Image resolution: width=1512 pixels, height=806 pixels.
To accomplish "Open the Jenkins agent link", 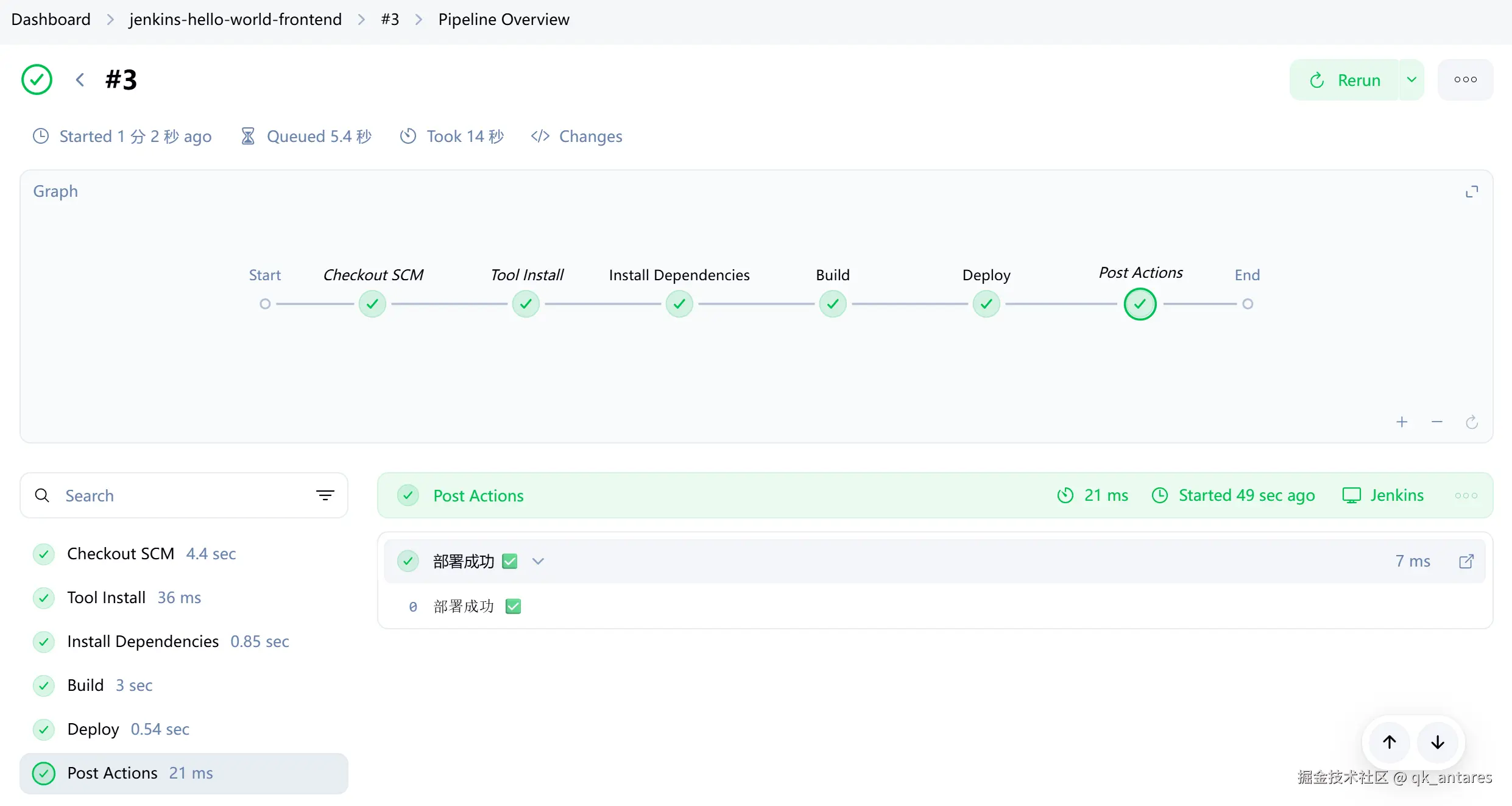I will (x=1383, y=495).
